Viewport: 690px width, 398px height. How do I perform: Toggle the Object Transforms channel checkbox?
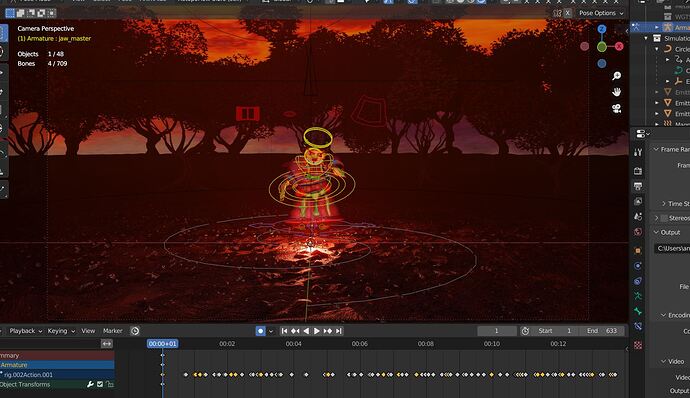pyautogui.click(x=100, y=384)
